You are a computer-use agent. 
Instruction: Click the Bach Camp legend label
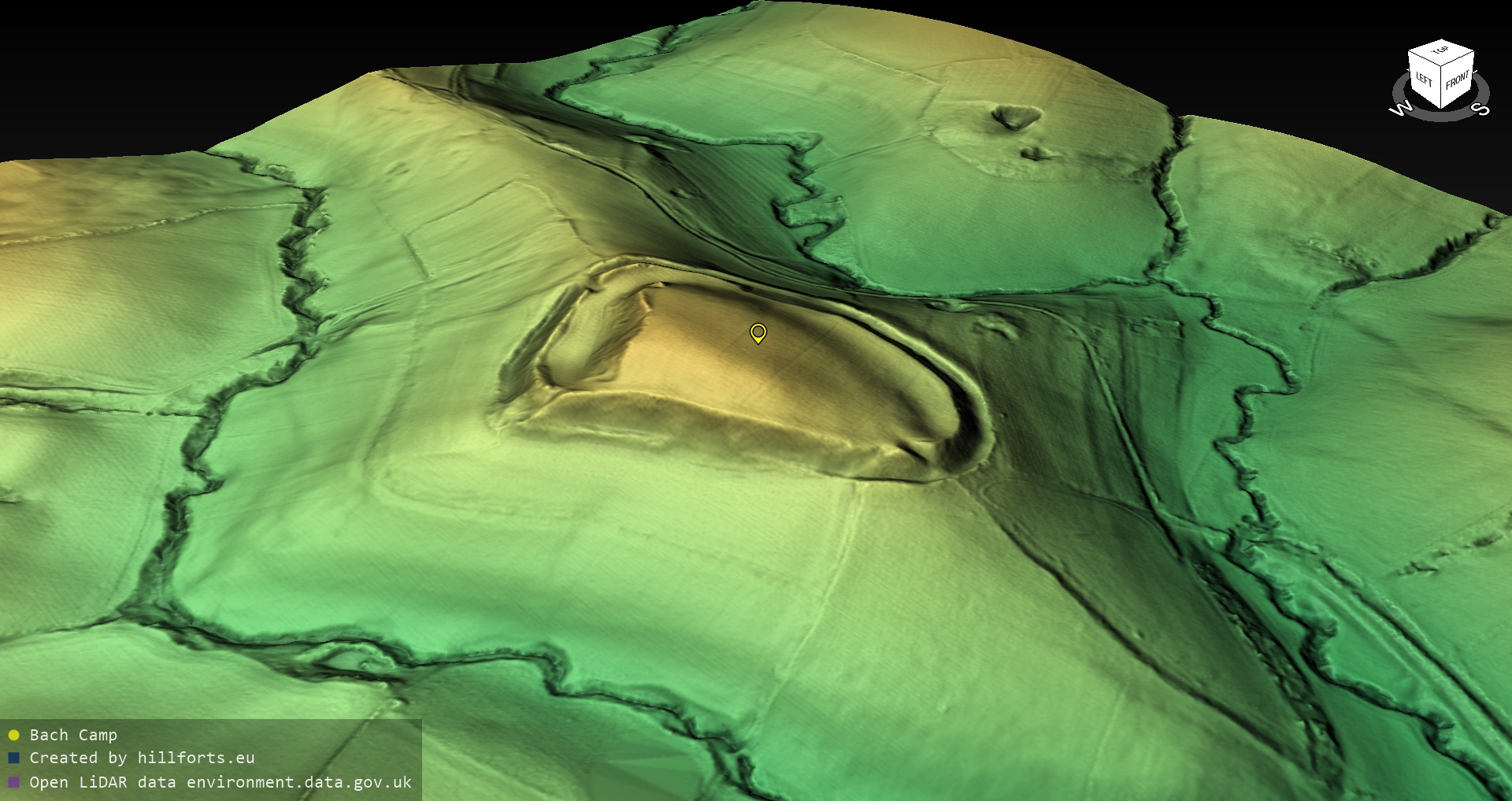pos(73,735)
